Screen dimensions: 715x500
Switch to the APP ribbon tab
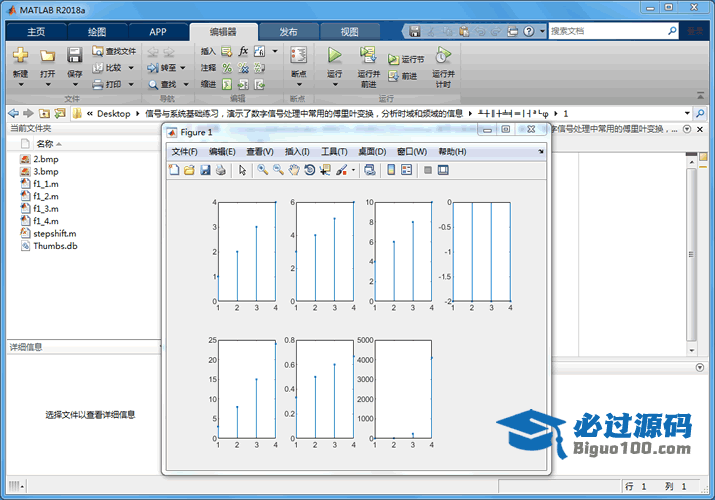pyautogui.click(x=158, y=32)
